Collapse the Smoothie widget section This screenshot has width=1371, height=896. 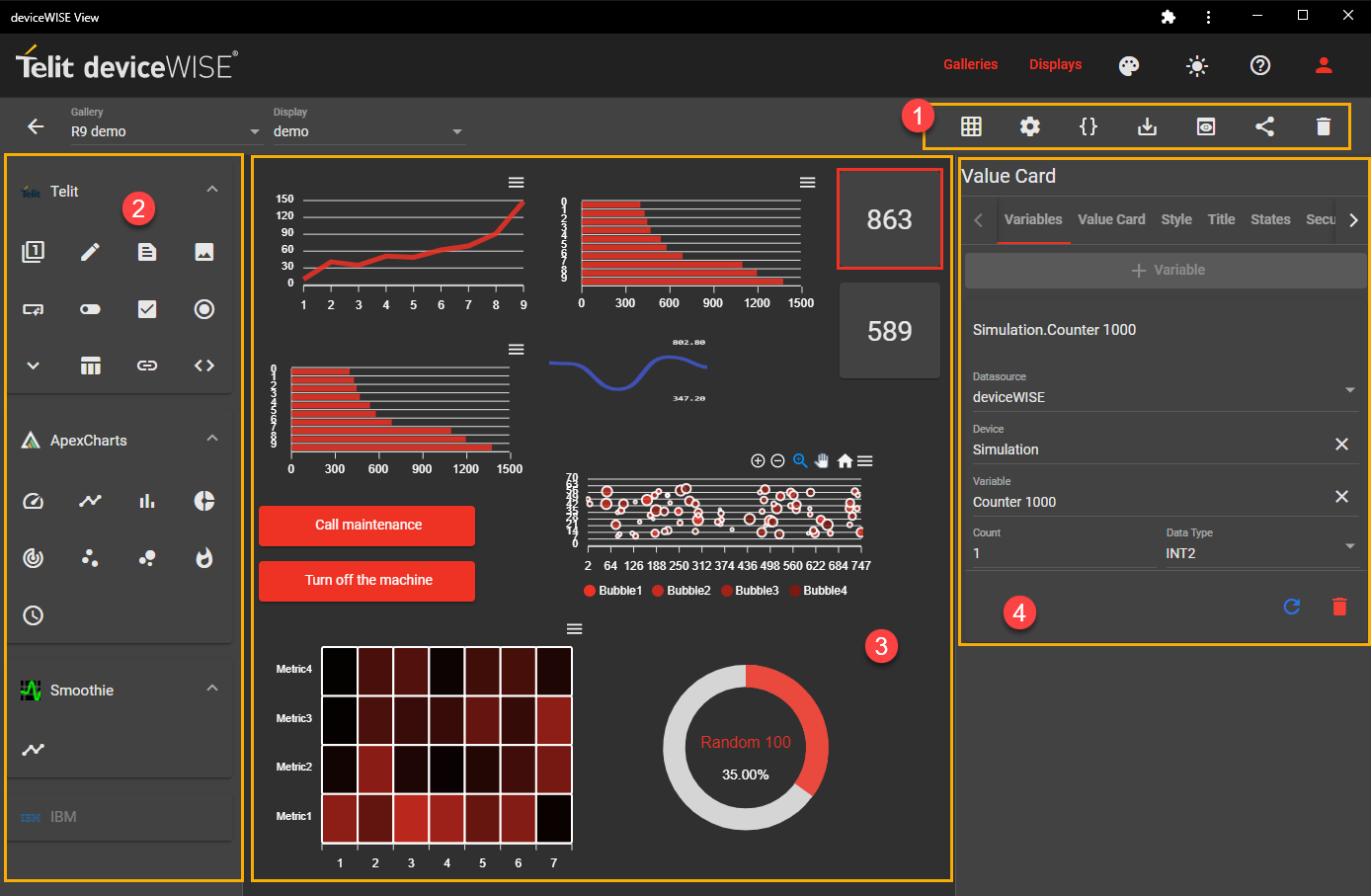tap(212, 689)
